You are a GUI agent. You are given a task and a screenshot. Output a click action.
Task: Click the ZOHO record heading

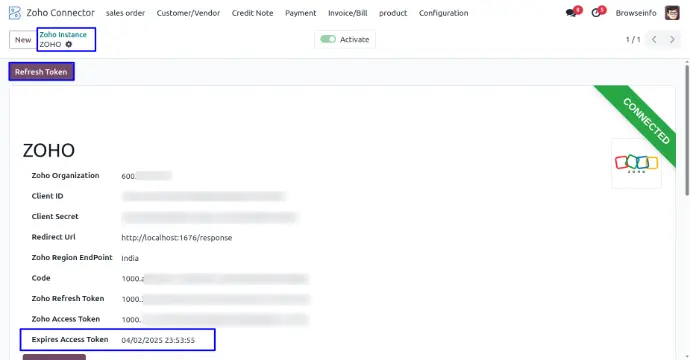tap(49, 151)
